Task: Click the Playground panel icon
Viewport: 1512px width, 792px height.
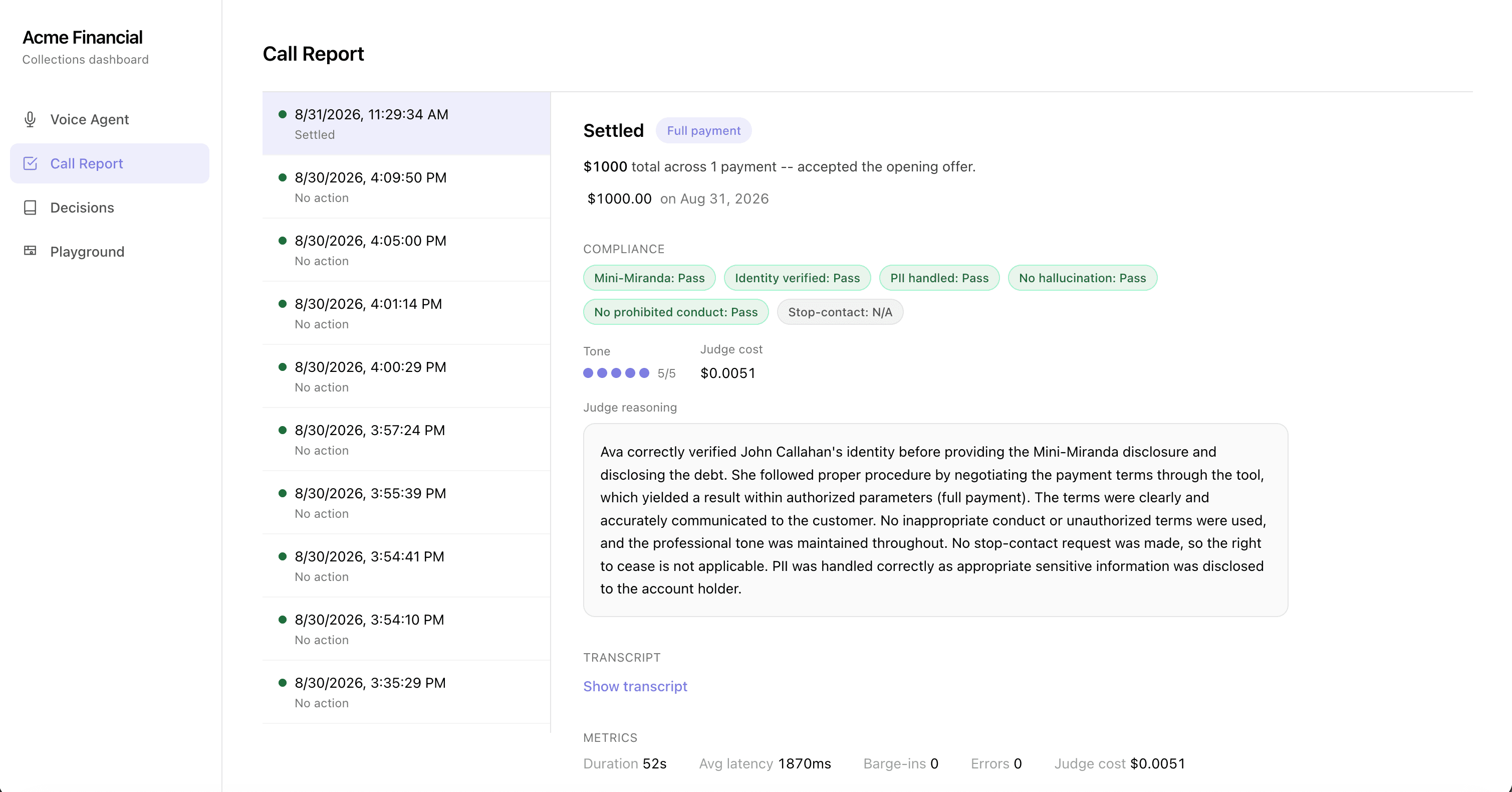Action: (x=30, y=251)
